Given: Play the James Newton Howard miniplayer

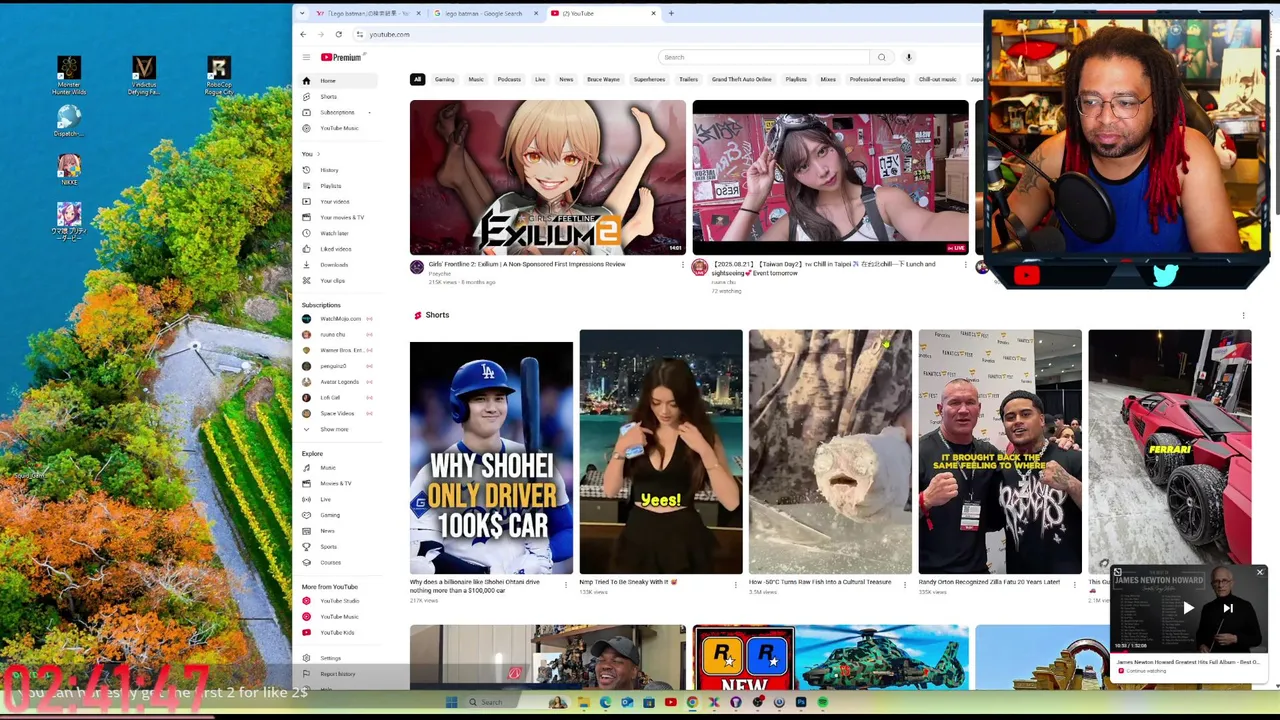Looking at the screenshot, I should pos(1188,608).
